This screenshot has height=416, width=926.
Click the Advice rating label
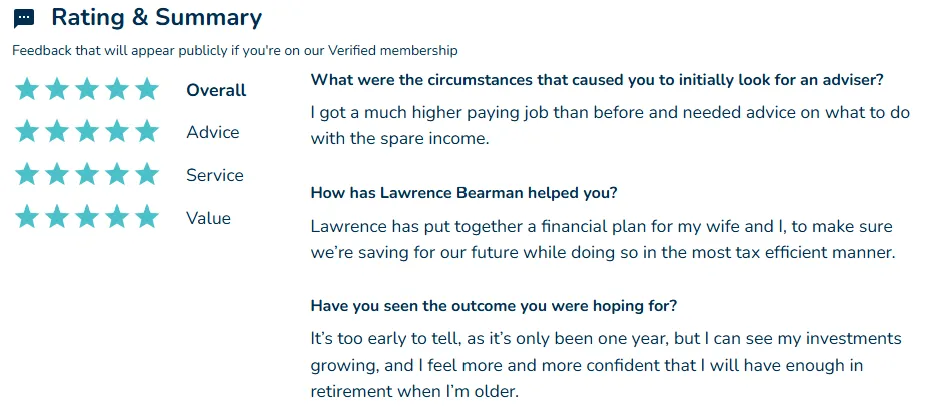213,132
